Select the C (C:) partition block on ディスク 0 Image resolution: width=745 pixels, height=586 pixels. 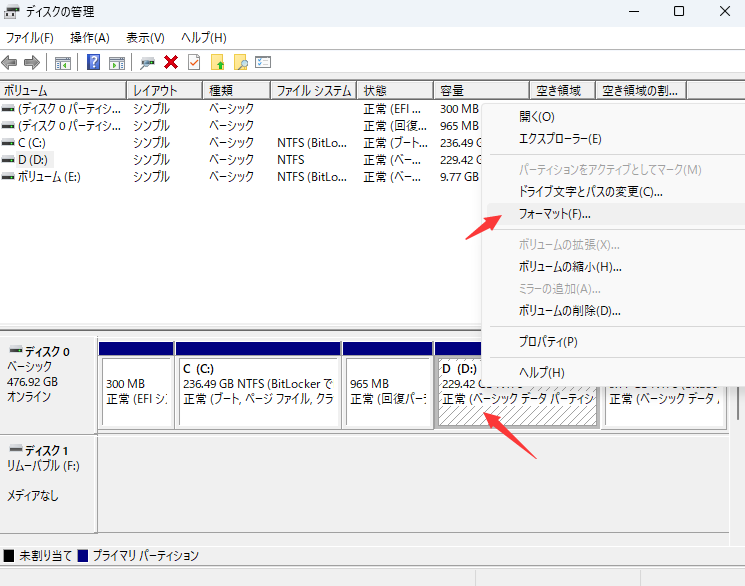pyautogui.click(x=258, y=384)
